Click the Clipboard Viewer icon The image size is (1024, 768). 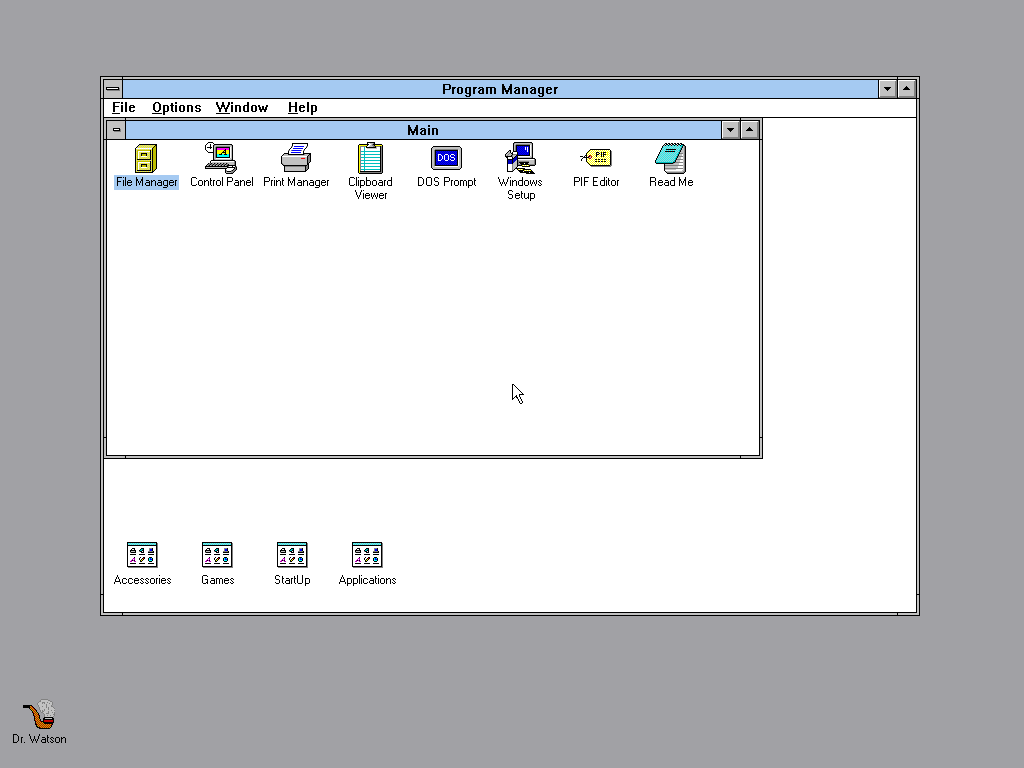point(370,158)
